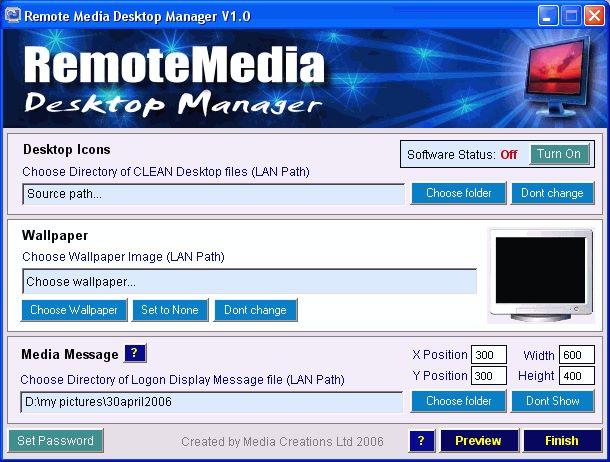Choose folder for Media Message directory
Image resolution: width=610 pixels, height=462 pixels.
(459, 401)
